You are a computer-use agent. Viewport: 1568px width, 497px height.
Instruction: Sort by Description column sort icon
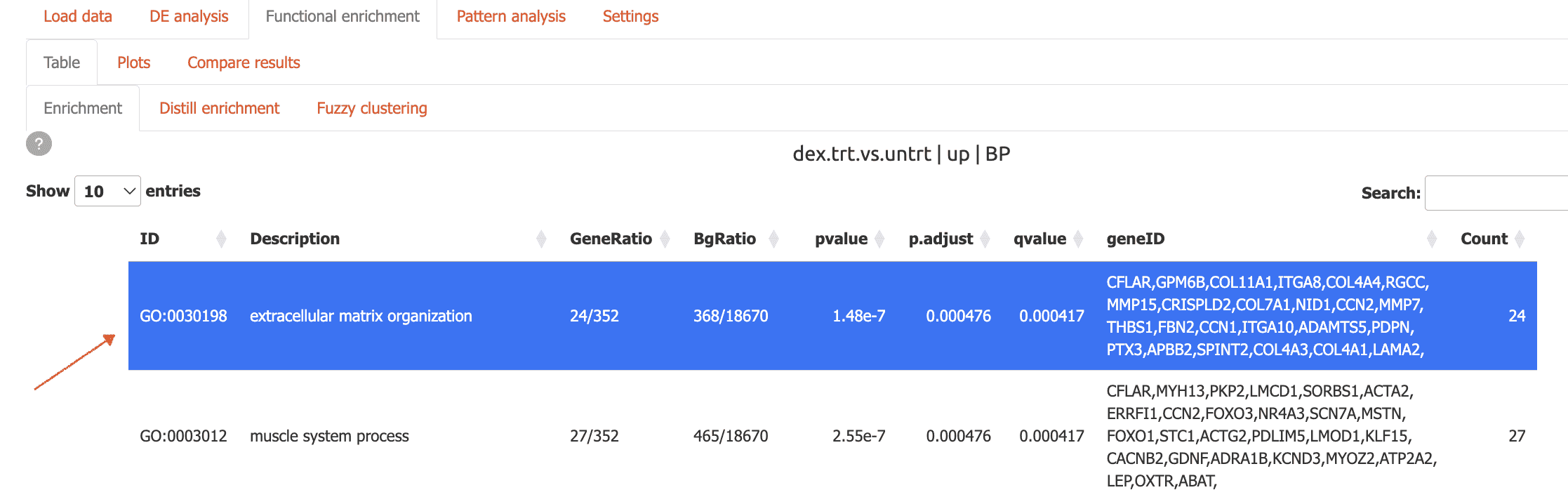(541, 239)
